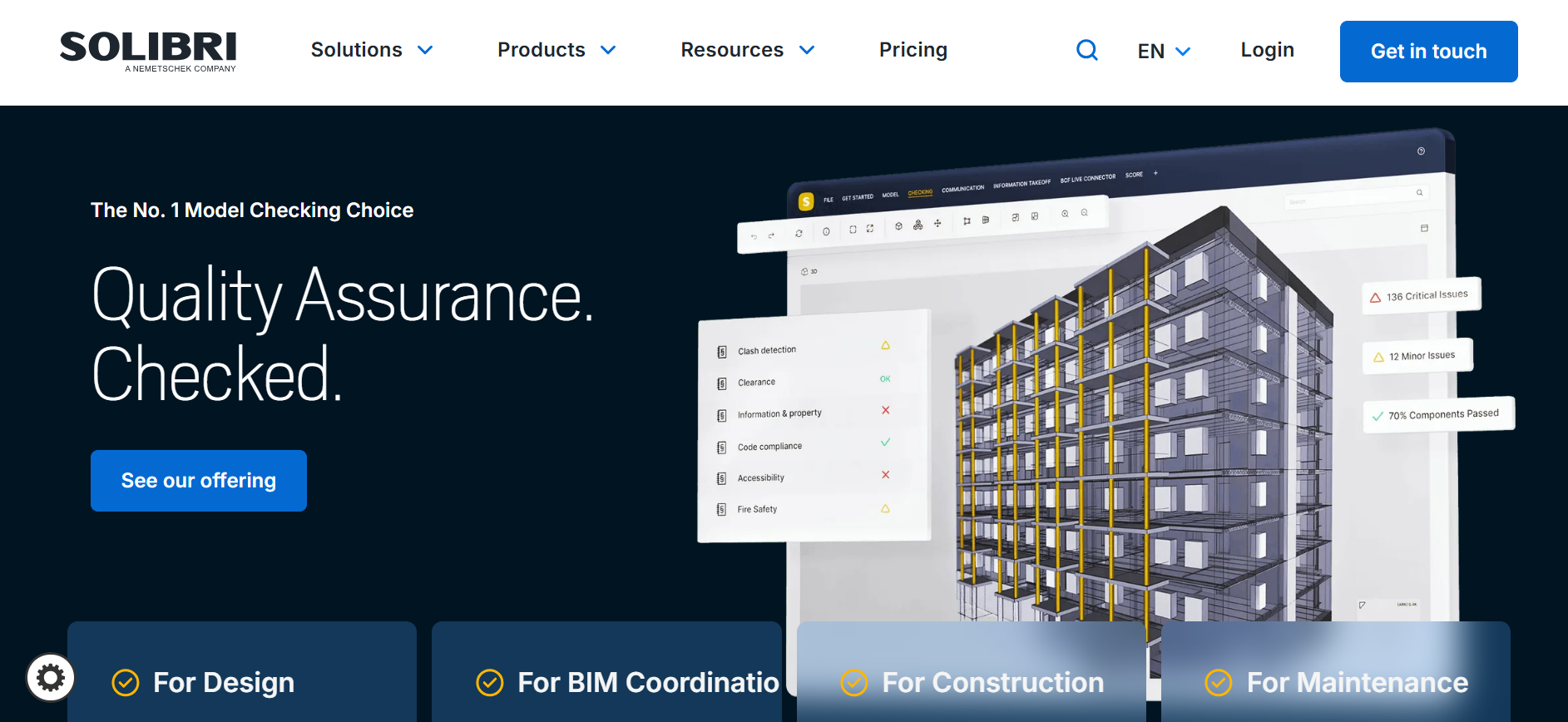
Task: Go to the Pricing page
Action: click(913, 50)
